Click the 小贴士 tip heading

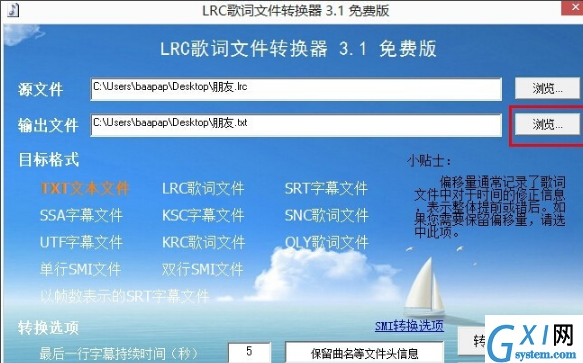pyautogui.click(x=429, y=161)
